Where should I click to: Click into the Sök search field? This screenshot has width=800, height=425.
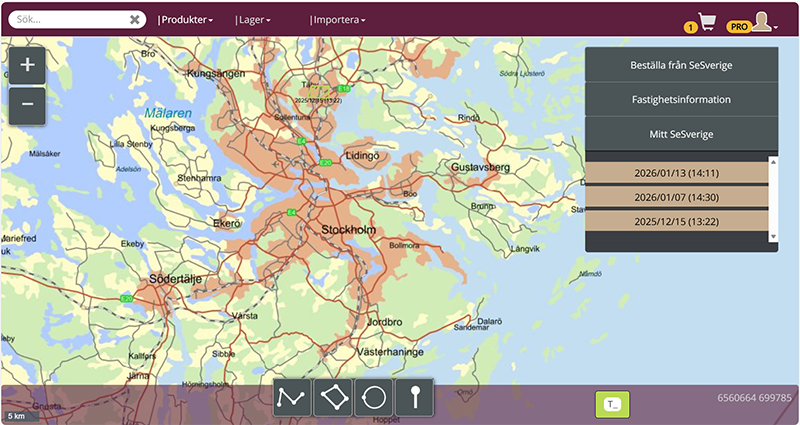(68, 19)
